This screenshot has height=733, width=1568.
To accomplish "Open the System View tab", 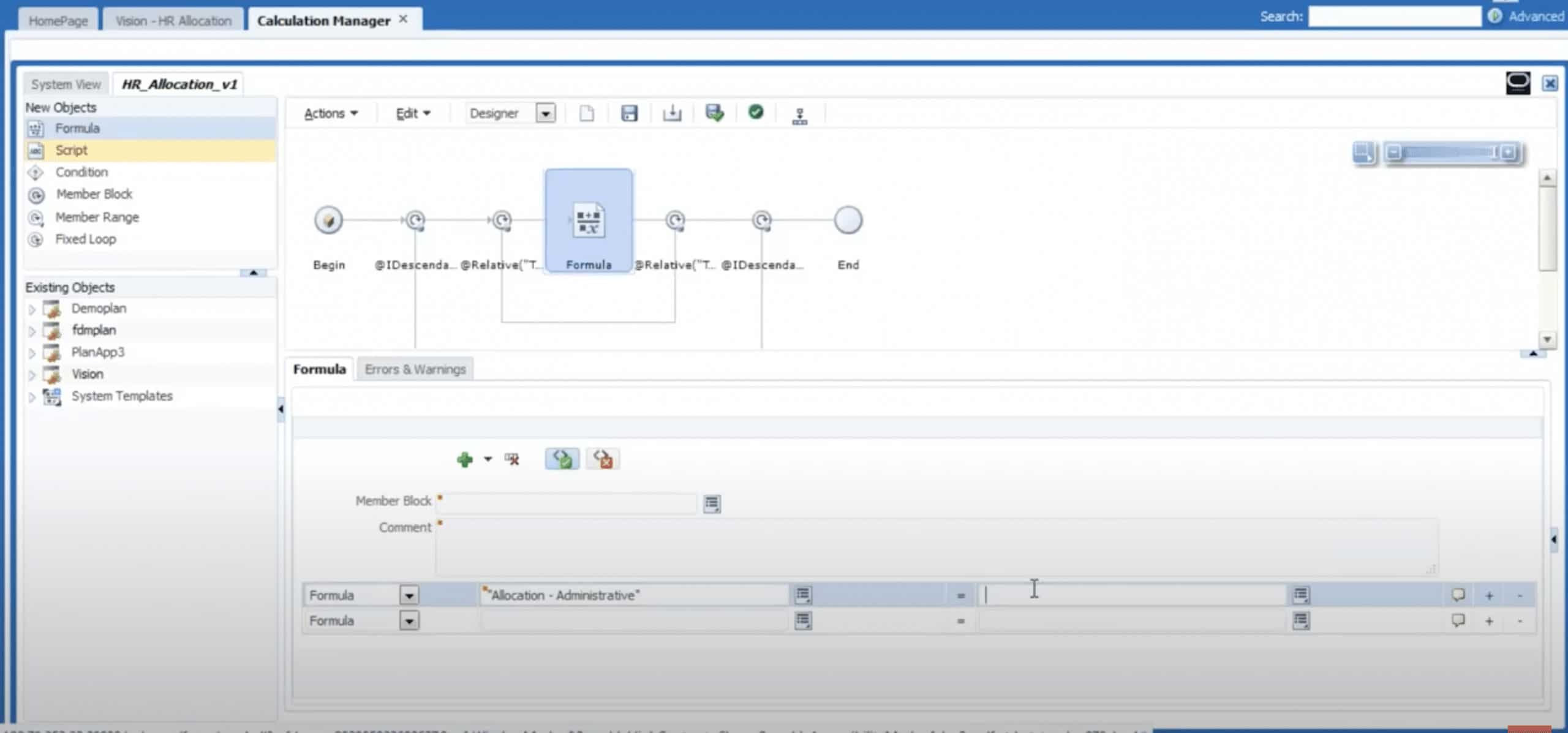I will point(66,85).
